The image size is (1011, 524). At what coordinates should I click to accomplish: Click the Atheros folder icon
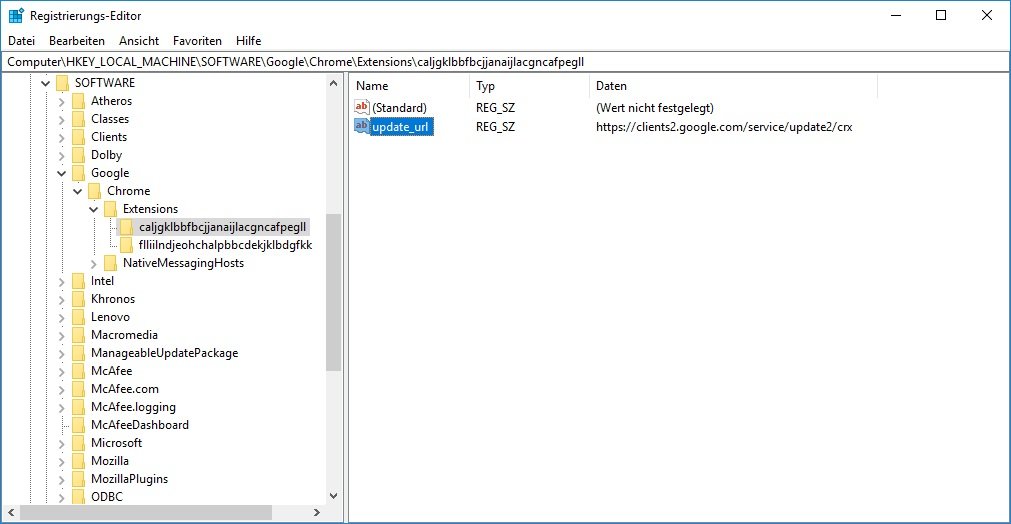click(x=79, y=101)
